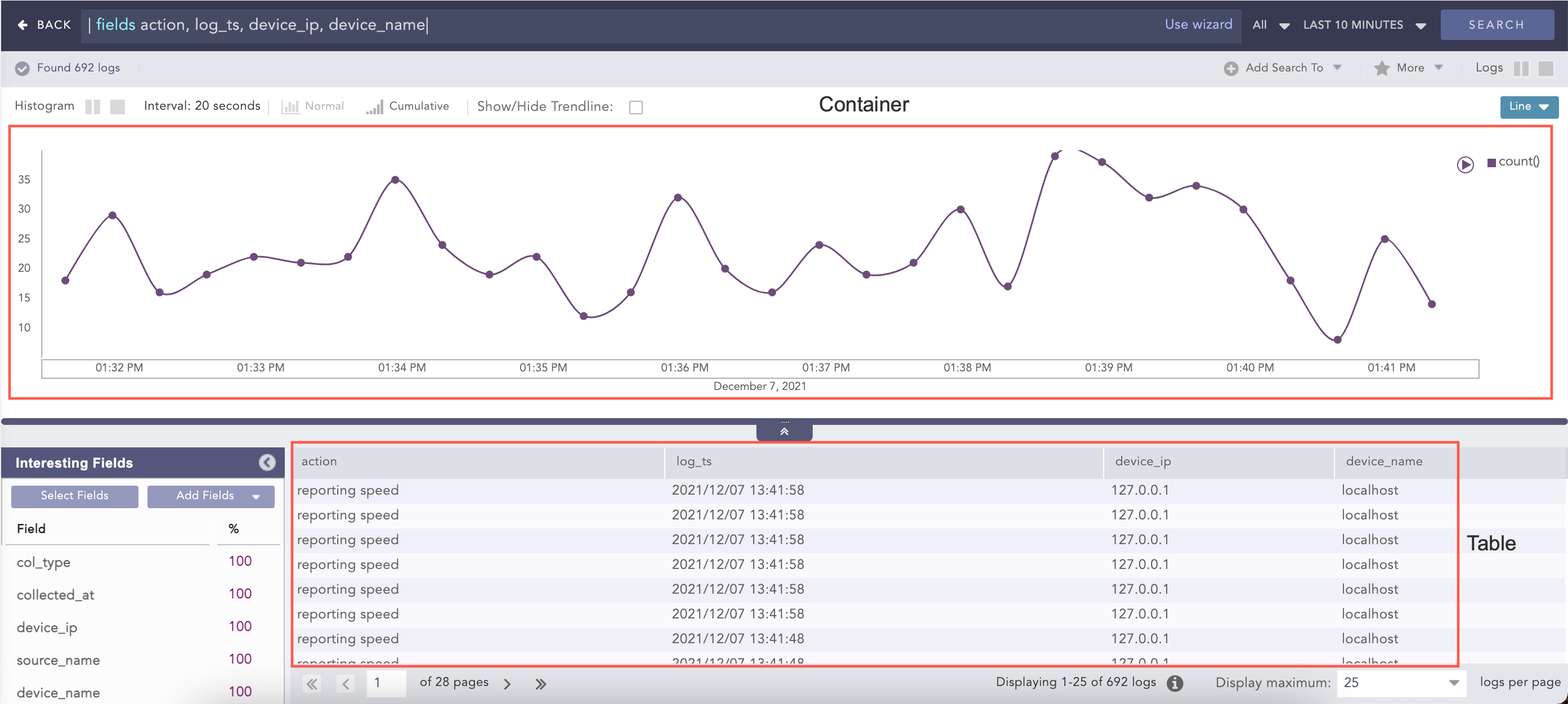Screen dimensions: 1568x704
Task: Open the logs per page dropdown
Action: point(1401,683)
